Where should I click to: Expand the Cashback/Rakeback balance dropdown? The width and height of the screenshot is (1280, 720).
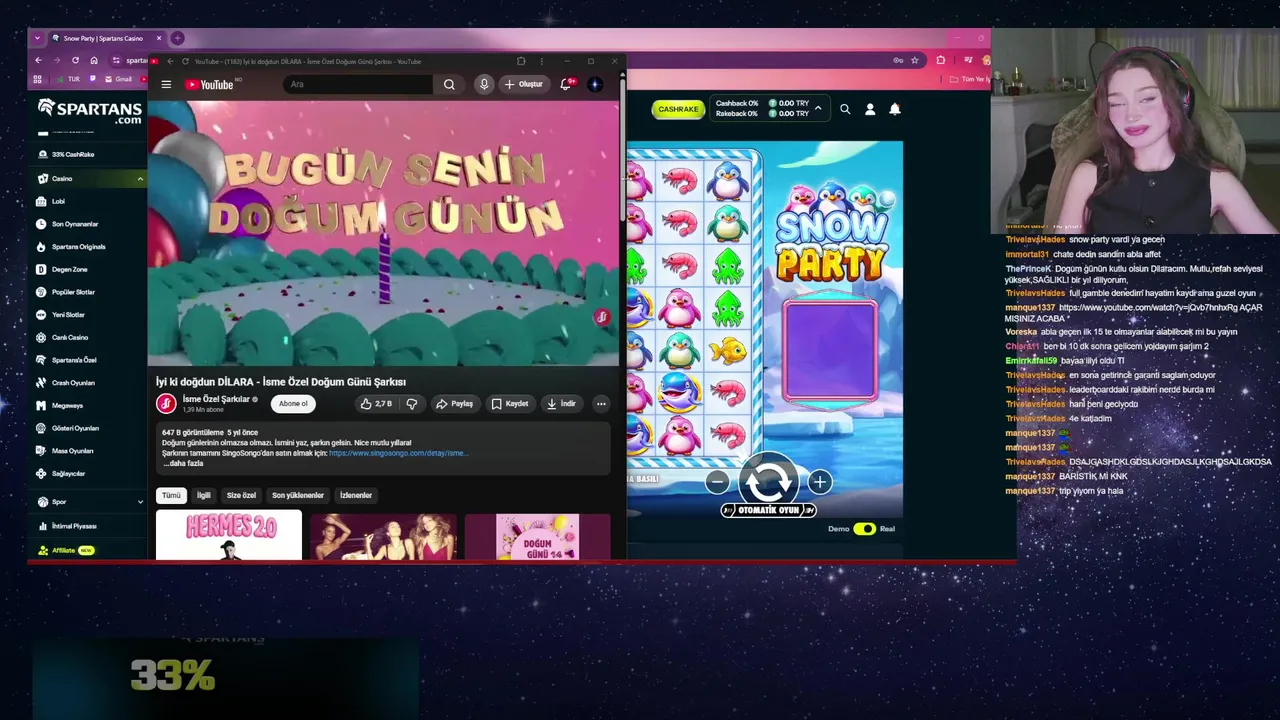coord(818,108)
